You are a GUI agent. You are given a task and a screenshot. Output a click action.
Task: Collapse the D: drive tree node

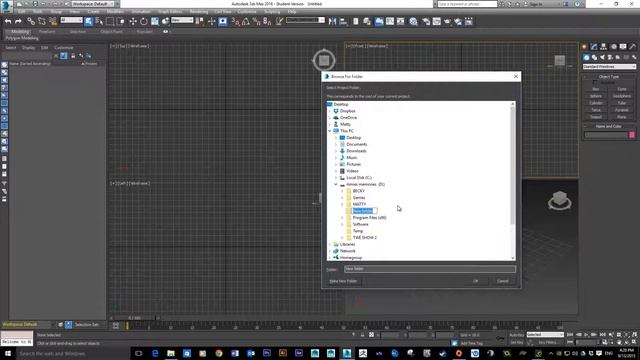(x=336, y=184)
